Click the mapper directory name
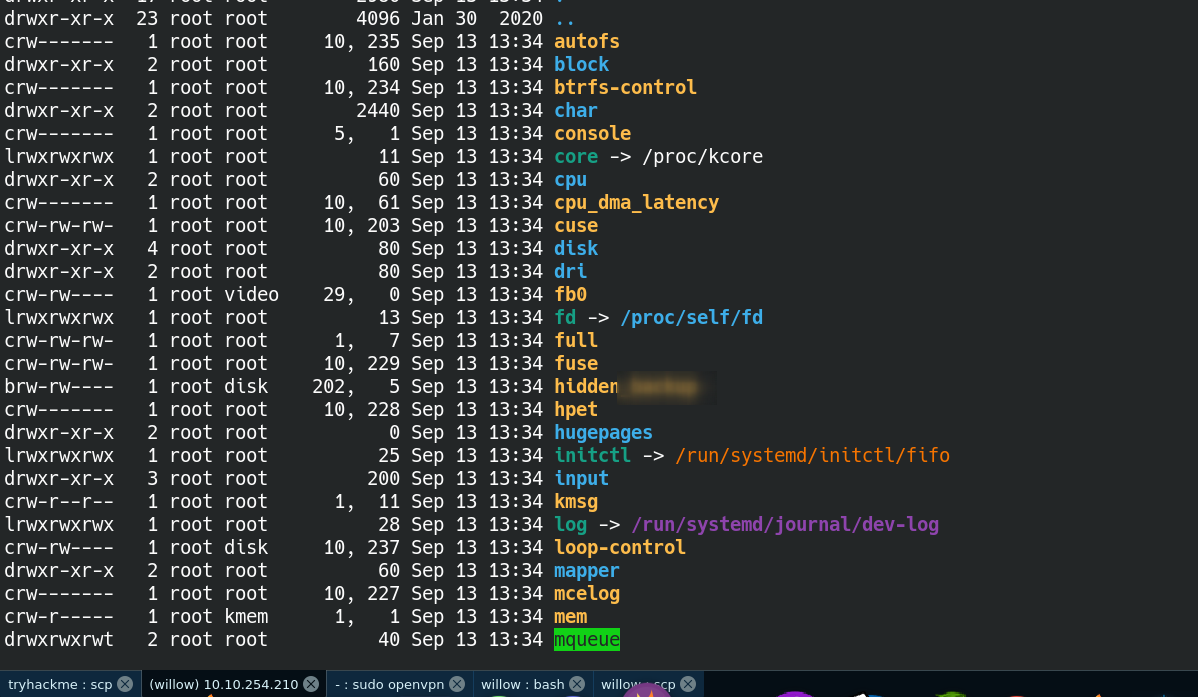This screenshot has height=697, width=1198. (587, 571)
